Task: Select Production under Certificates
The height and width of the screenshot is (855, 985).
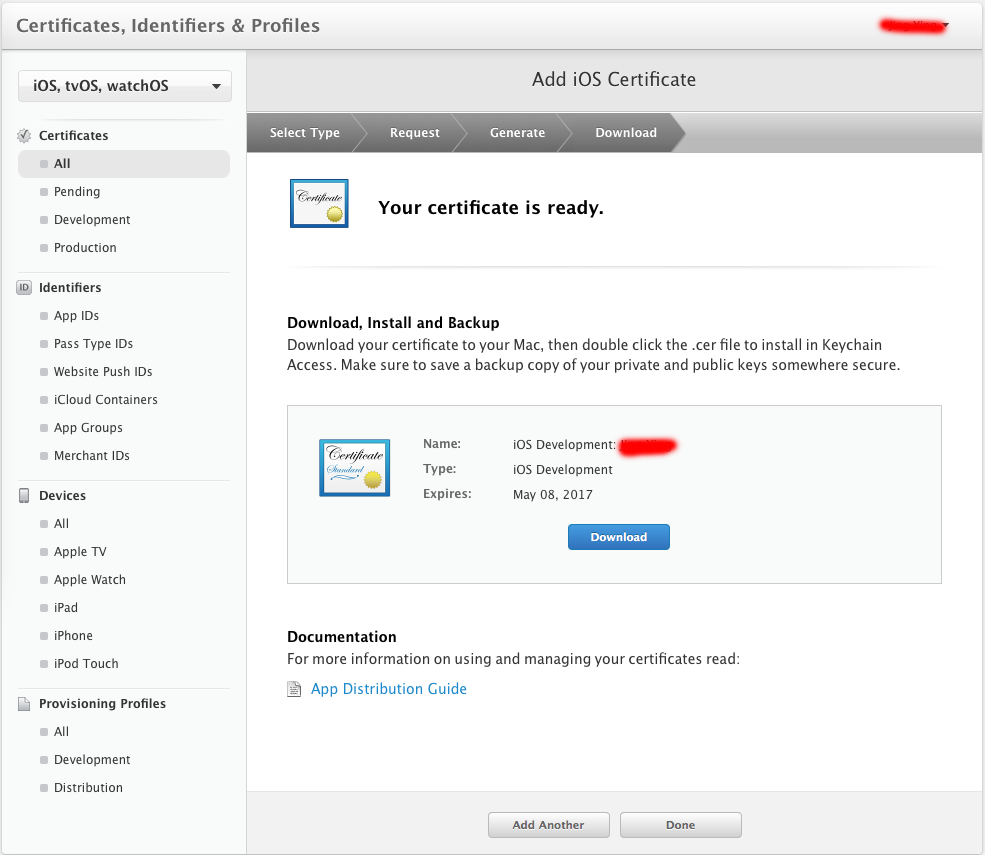Action: pos(85,248)
